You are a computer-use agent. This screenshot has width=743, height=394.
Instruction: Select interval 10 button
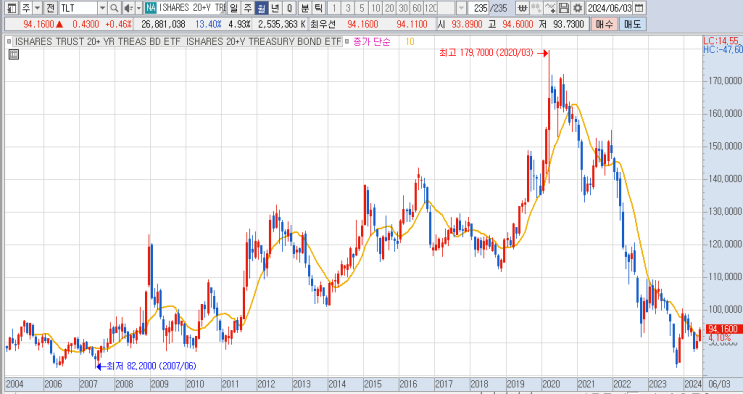pos(375,8)
